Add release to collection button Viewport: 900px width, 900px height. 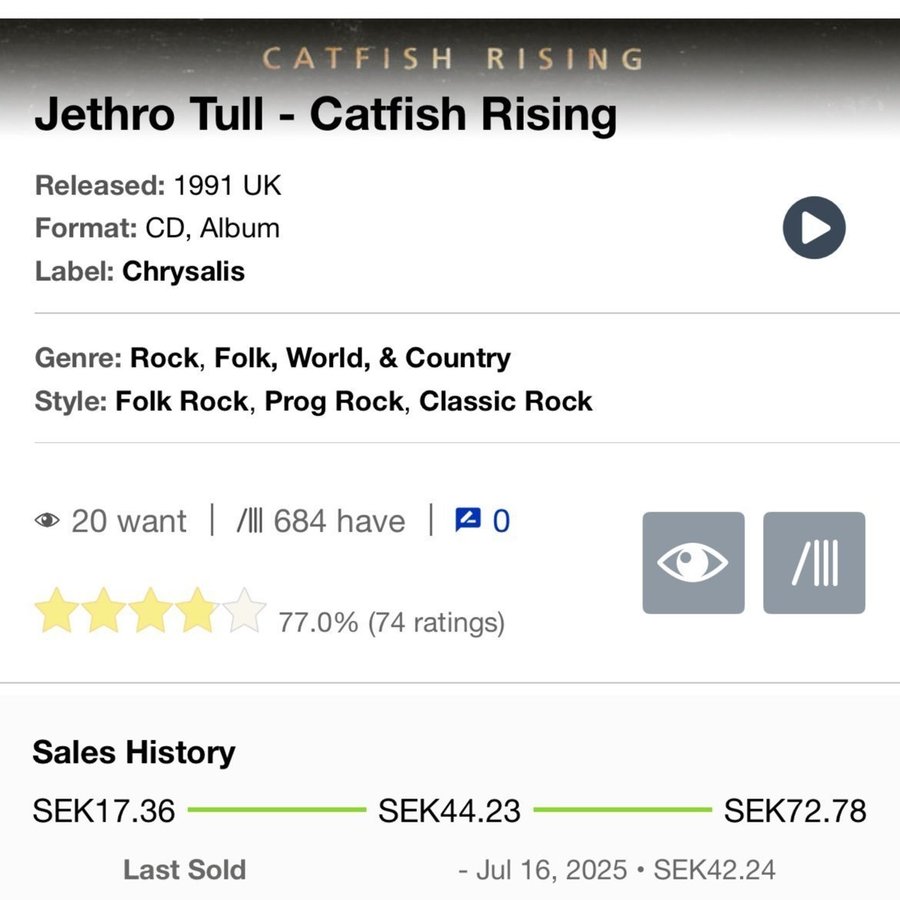point(814,563)
